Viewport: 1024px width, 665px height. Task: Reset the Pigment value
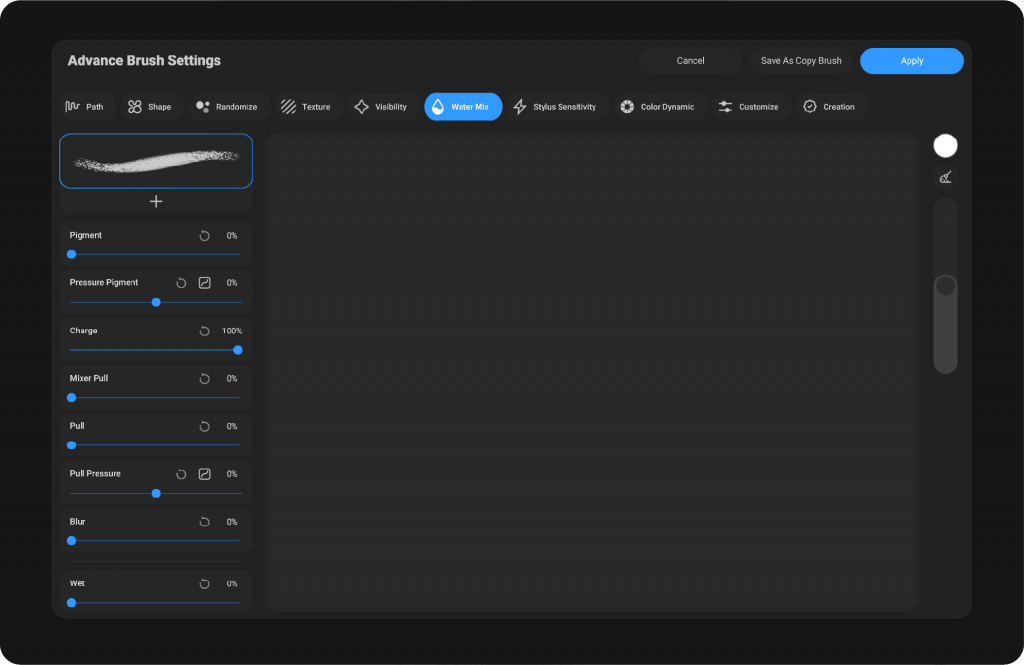click(x=204, y=236)
